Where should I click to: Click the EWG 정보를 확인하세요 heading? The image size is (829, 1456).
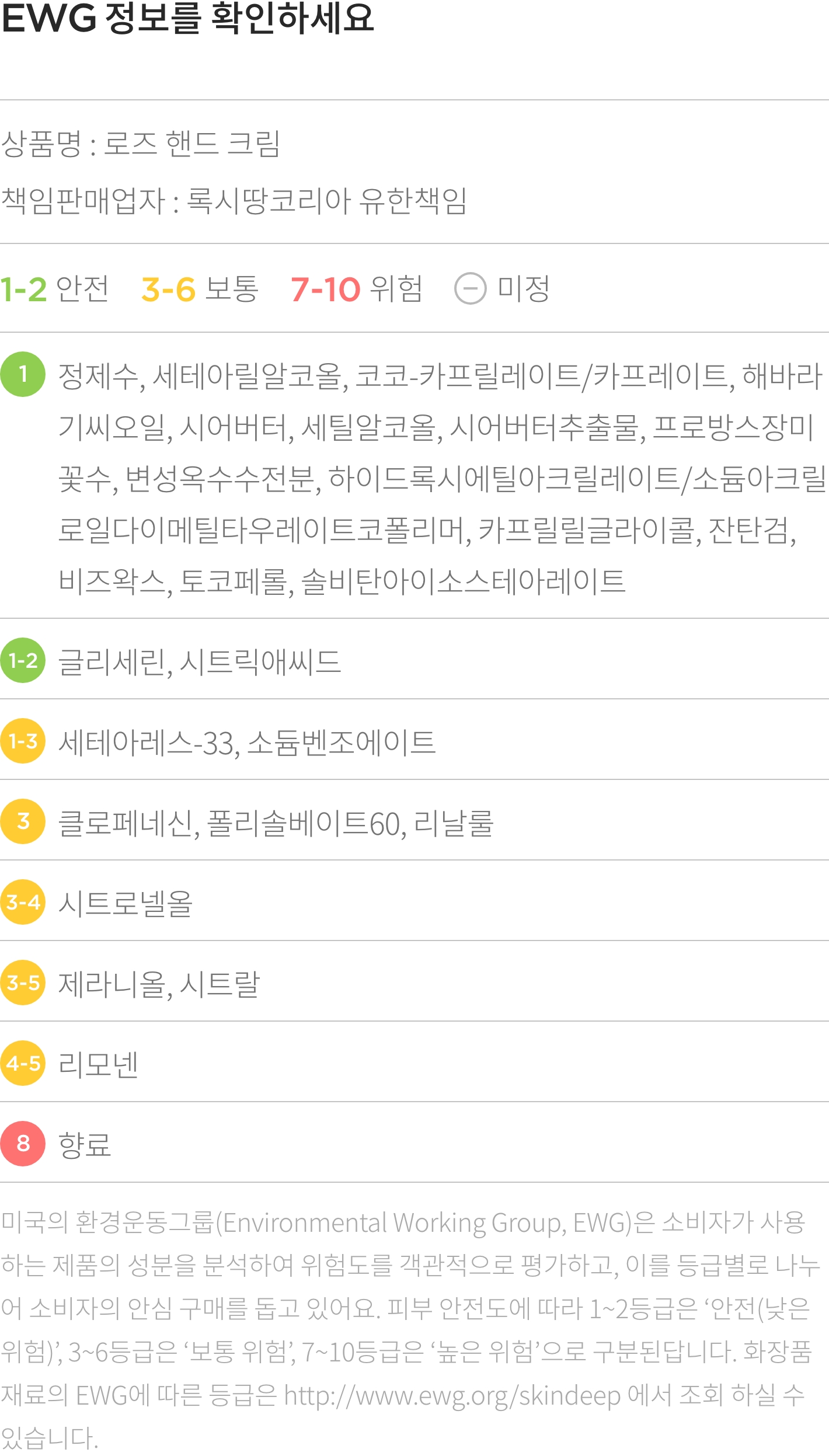(187, 18)
